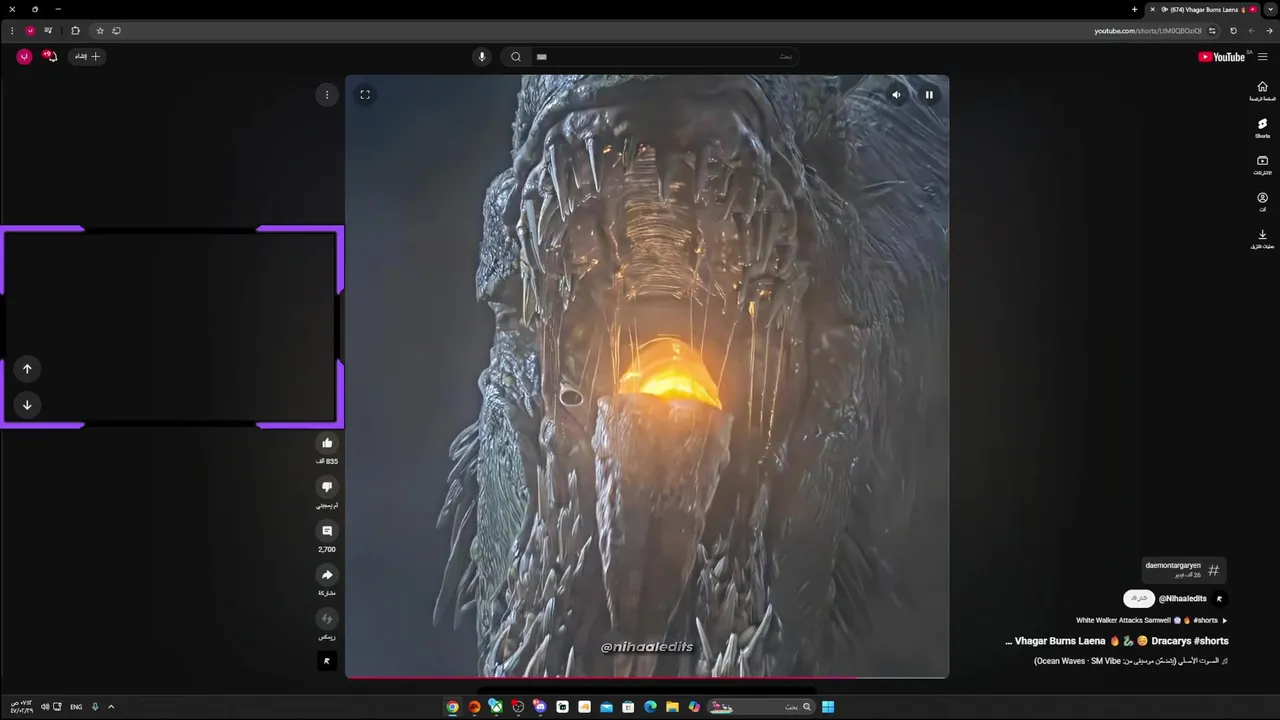Open Shorts in the YouTube sidebar

pos(1262,128)
